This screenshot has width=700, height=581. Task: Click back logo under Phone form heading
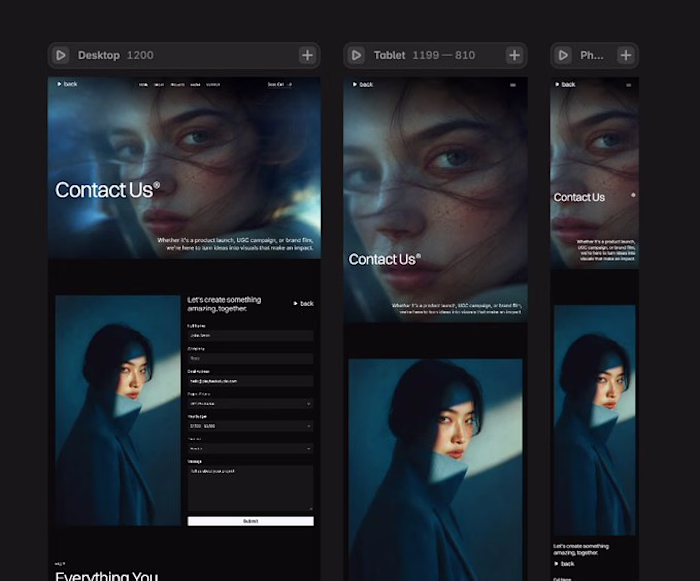click(564, 564)
